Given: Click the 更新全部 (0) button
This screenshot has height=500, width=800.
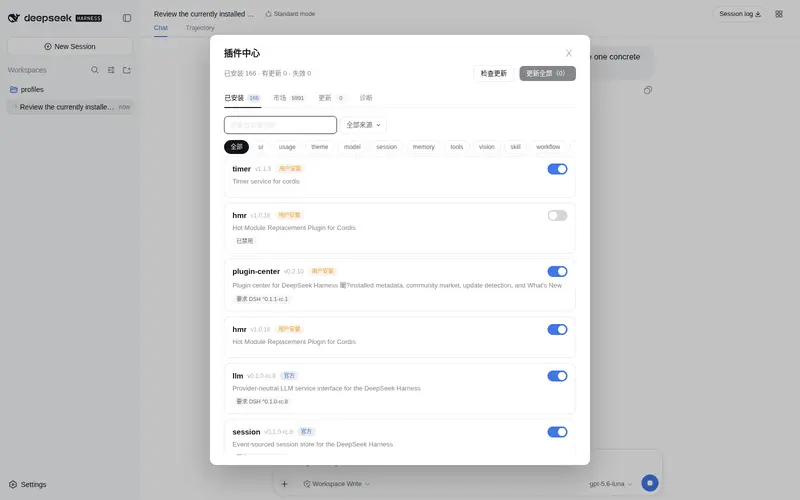Looking at the screenshot, I should click(x=547, y=73).
